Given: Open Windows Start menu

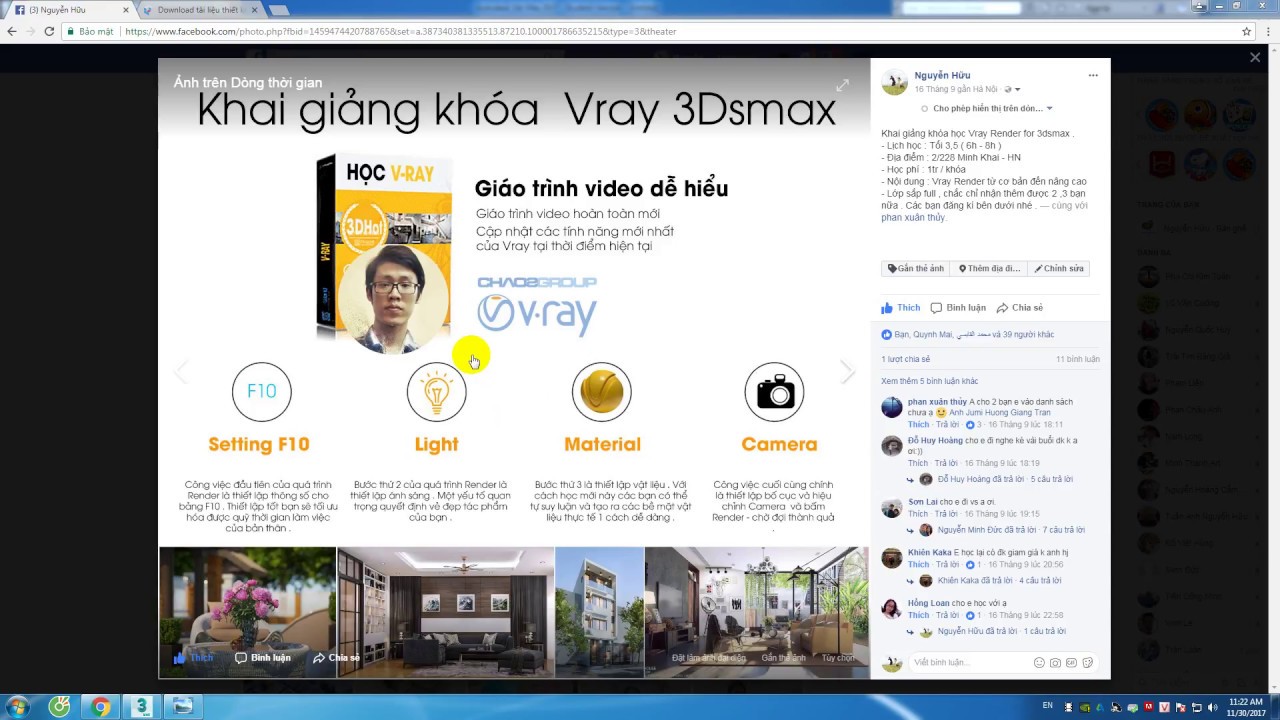Looking at the screenshot, I should pos(17,707).
